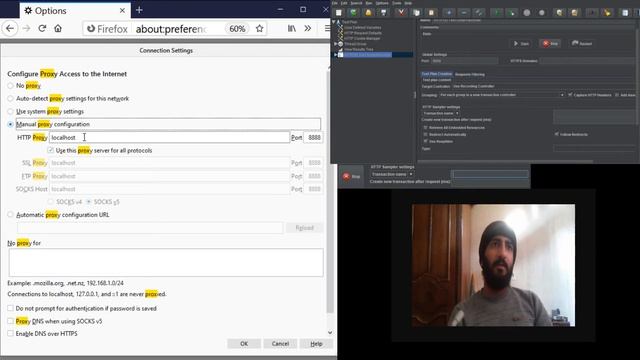
Task: Uncheck Use this proxy server for all protocols
Action: pyautogui.click(x=51, y=150)
